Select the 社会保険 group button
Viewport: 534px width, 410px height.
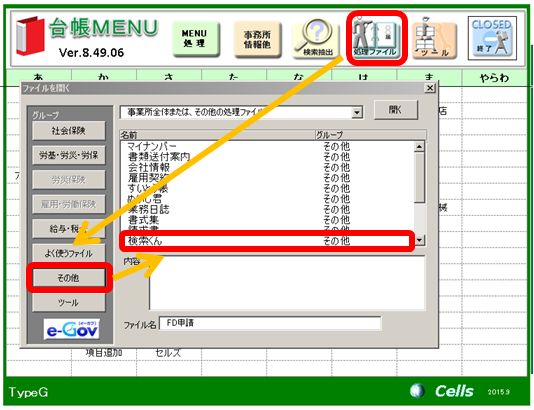click(68, 130)
